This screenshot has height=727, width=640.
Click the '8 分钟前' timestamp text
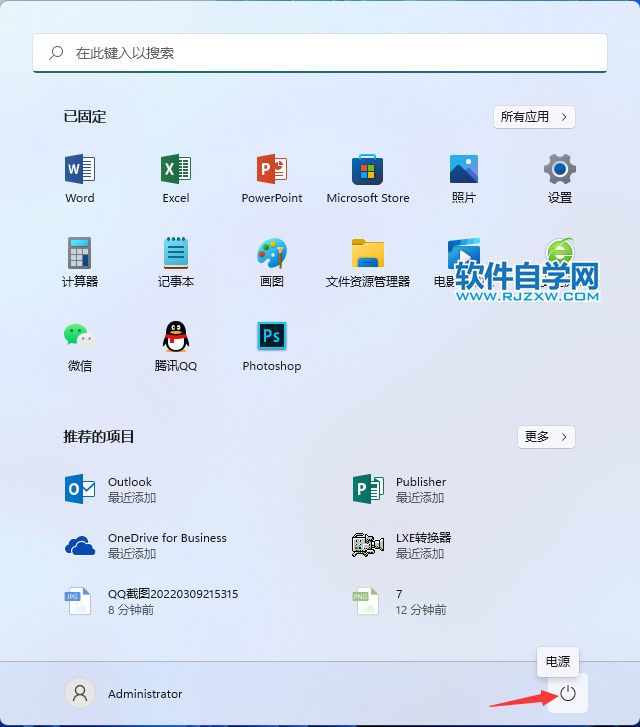131,610
